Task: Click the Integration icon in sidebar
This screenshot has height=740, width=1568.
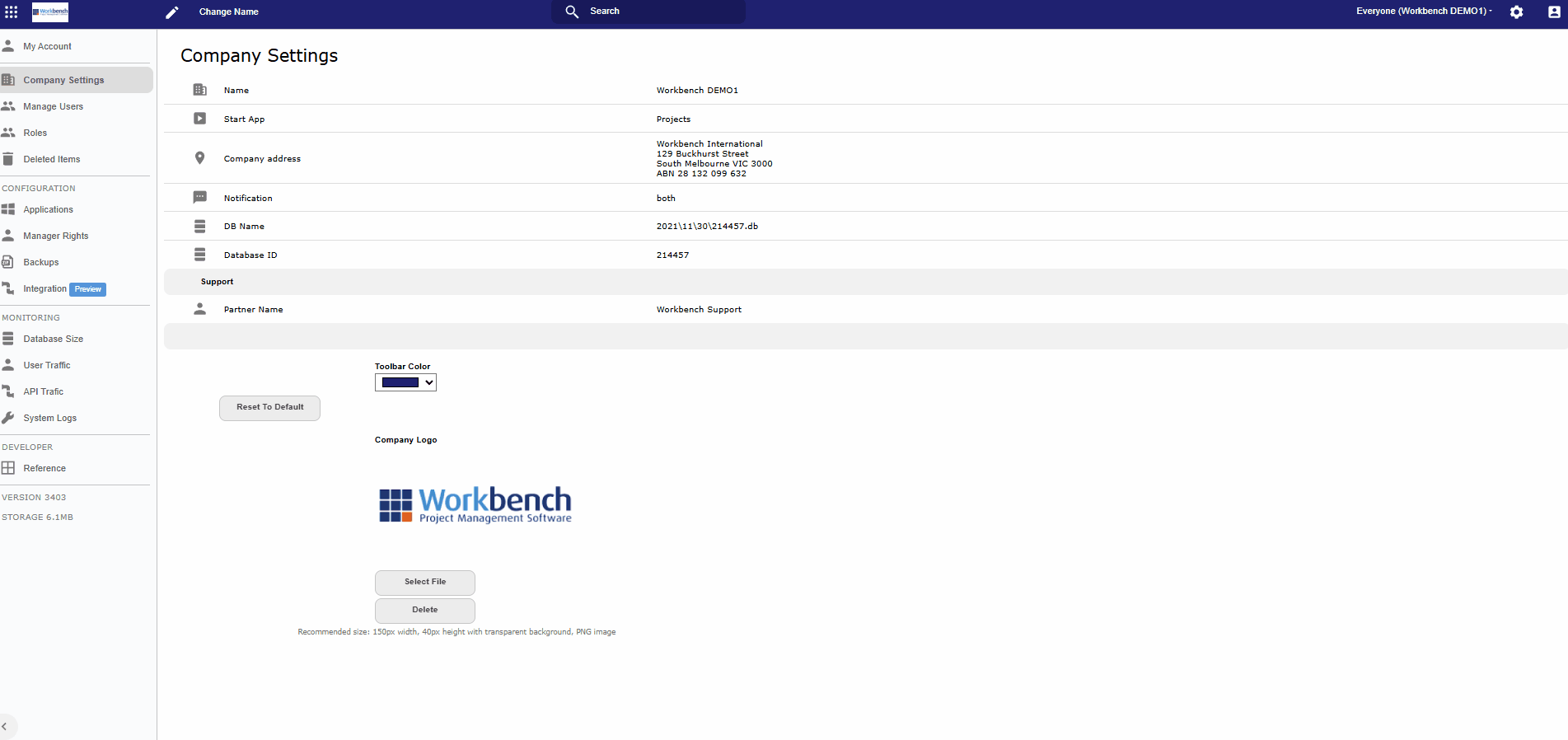Action: pyautogui.click(x=8, y=288)
